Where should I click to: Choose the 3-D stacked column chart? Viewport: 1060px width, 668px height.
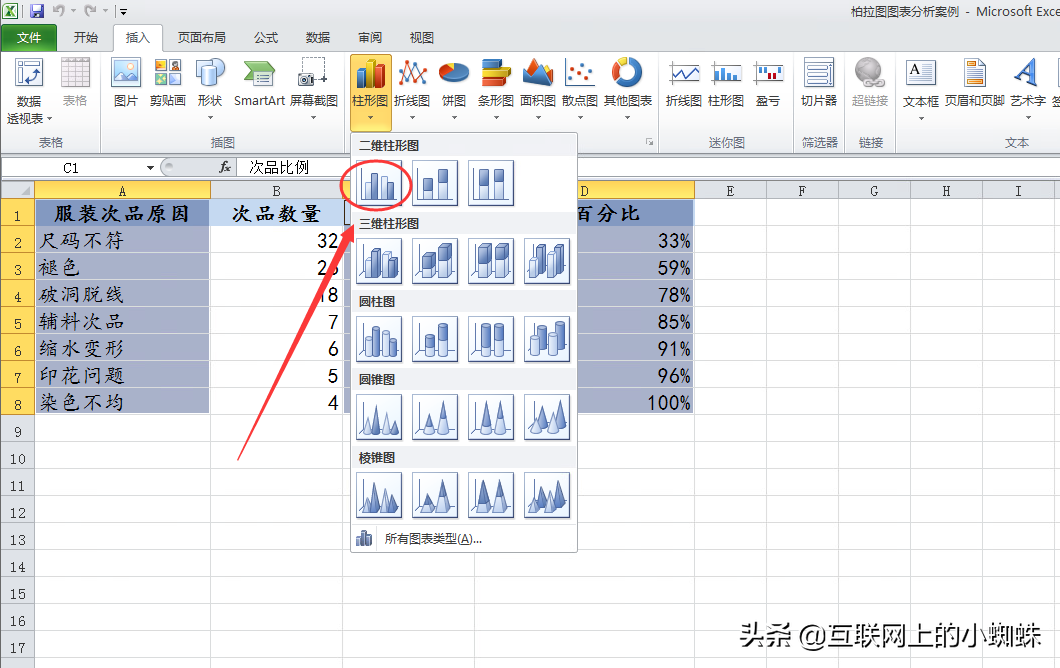tap(435, 261)
